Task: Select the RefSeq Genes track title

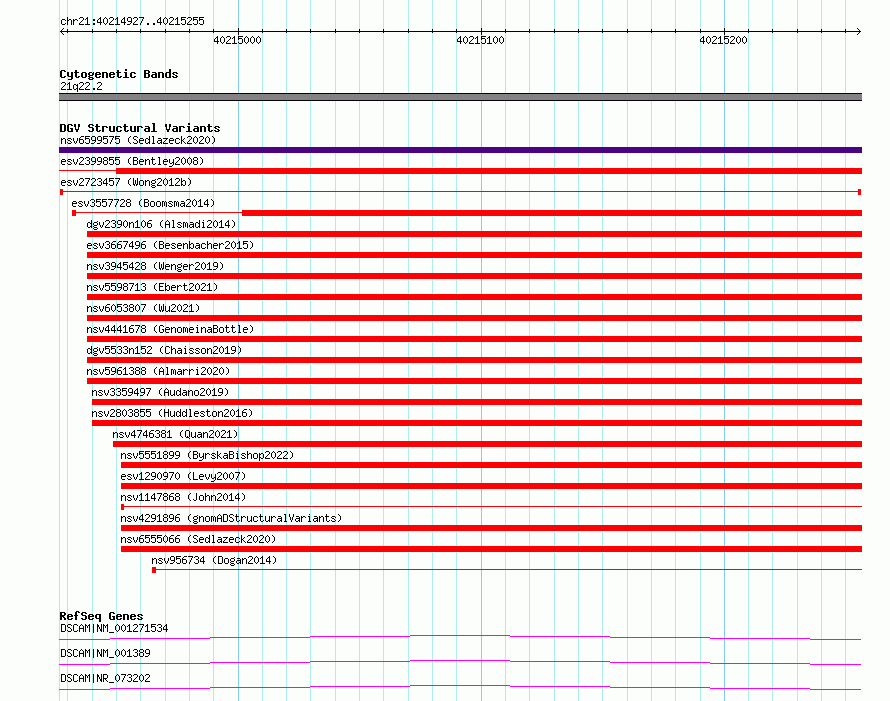Action: click(101, 616)
